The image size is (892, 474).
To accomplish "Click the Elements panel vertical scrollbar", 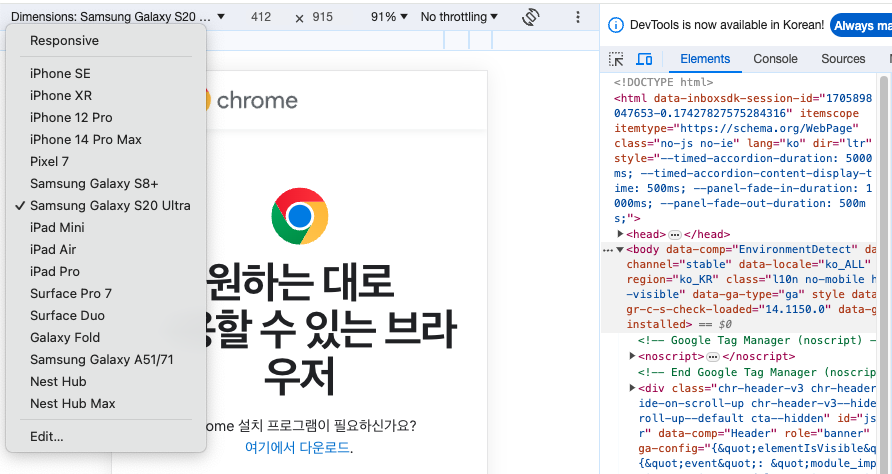I will (x=883, y=273).
